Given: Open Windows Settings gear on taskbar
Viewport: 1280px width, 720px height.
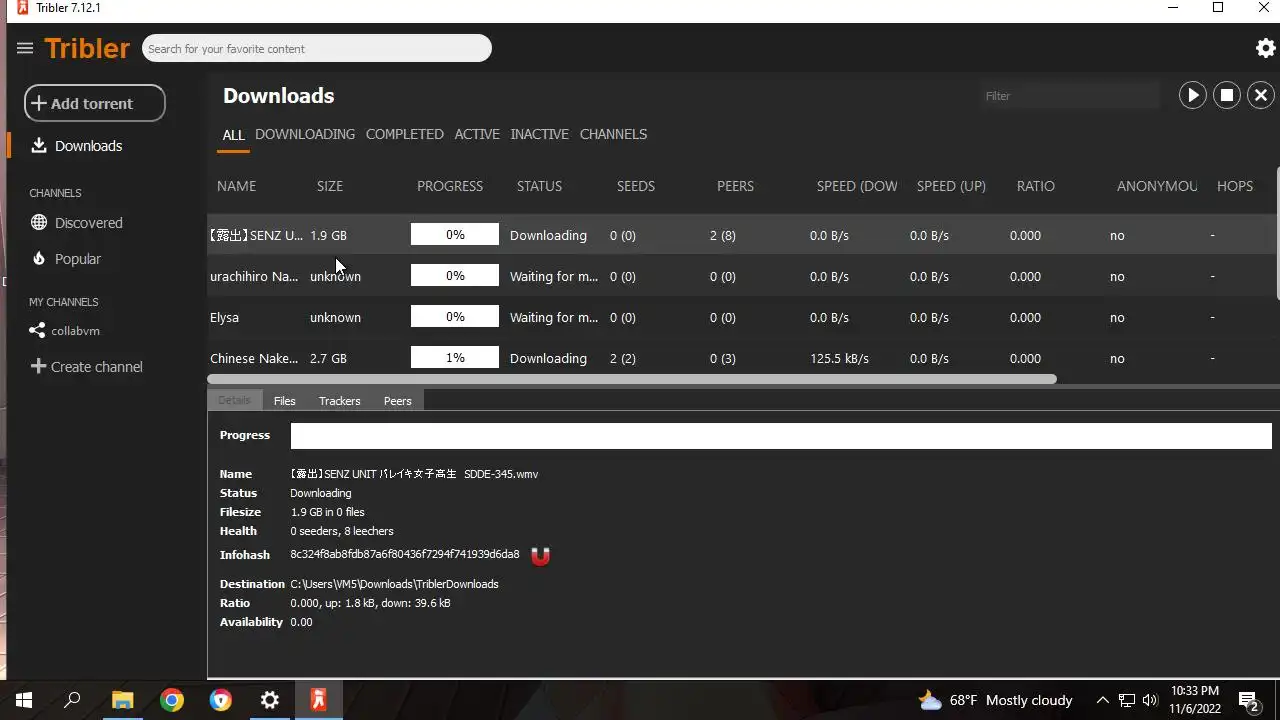Looking at the screenshot, I should pos(270,700).
